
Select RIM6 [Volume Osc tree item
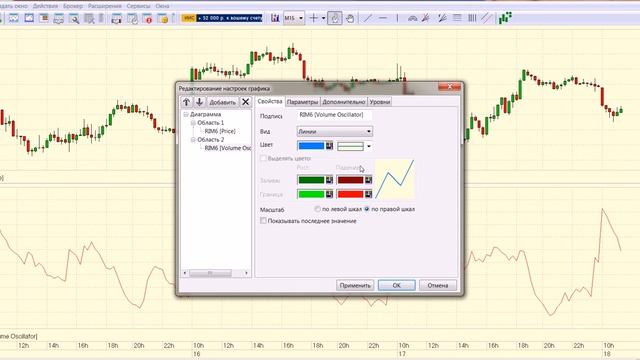228,148
